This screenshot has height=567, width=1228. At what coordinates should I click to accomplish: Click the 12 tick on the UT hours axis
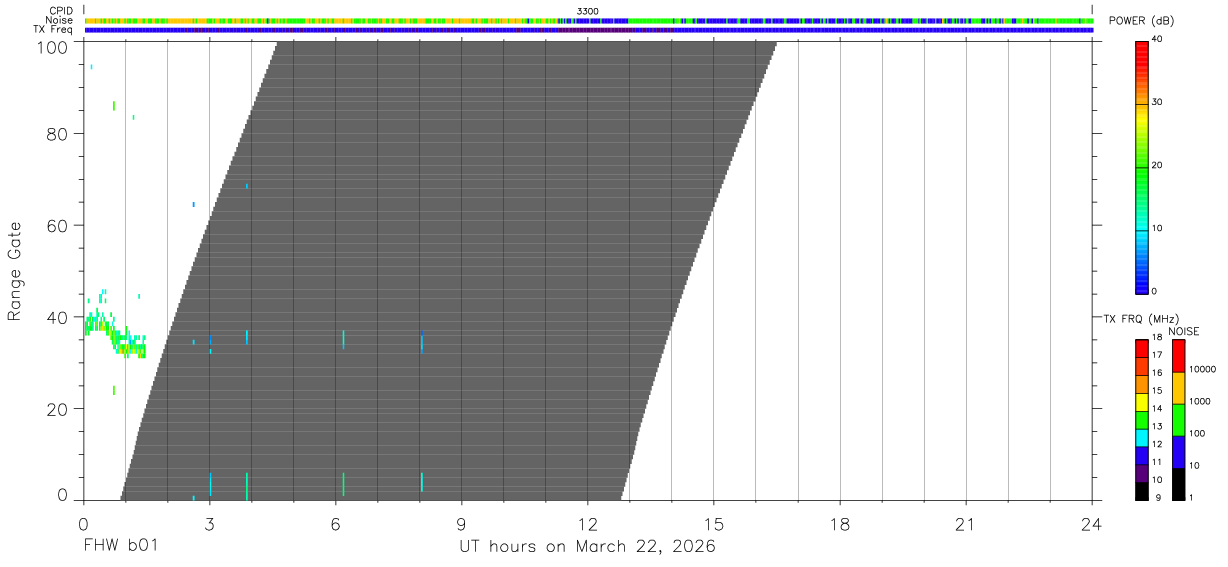(x=588, y=523)
